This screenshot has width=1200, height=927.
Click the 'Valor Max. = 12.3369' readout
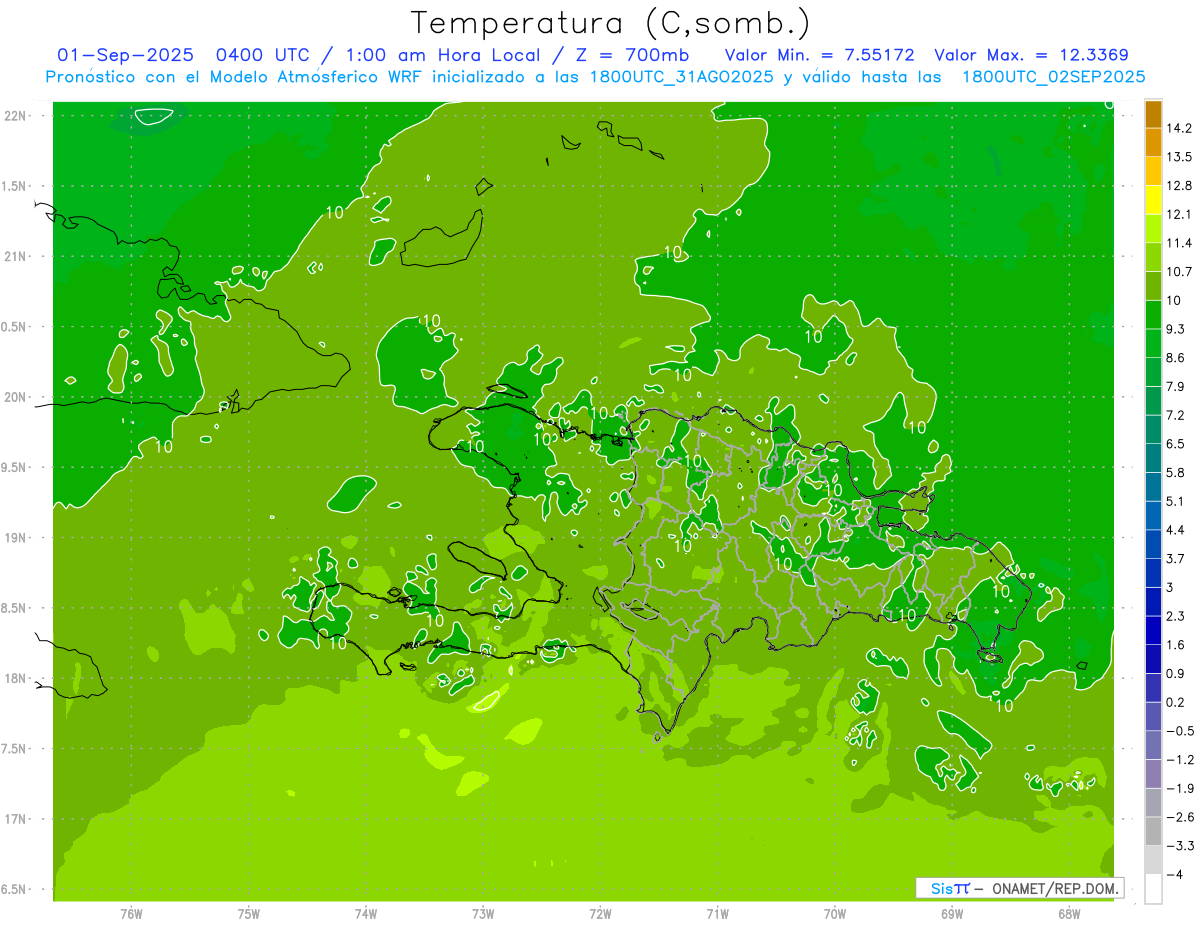click(x=1031, y=55)
